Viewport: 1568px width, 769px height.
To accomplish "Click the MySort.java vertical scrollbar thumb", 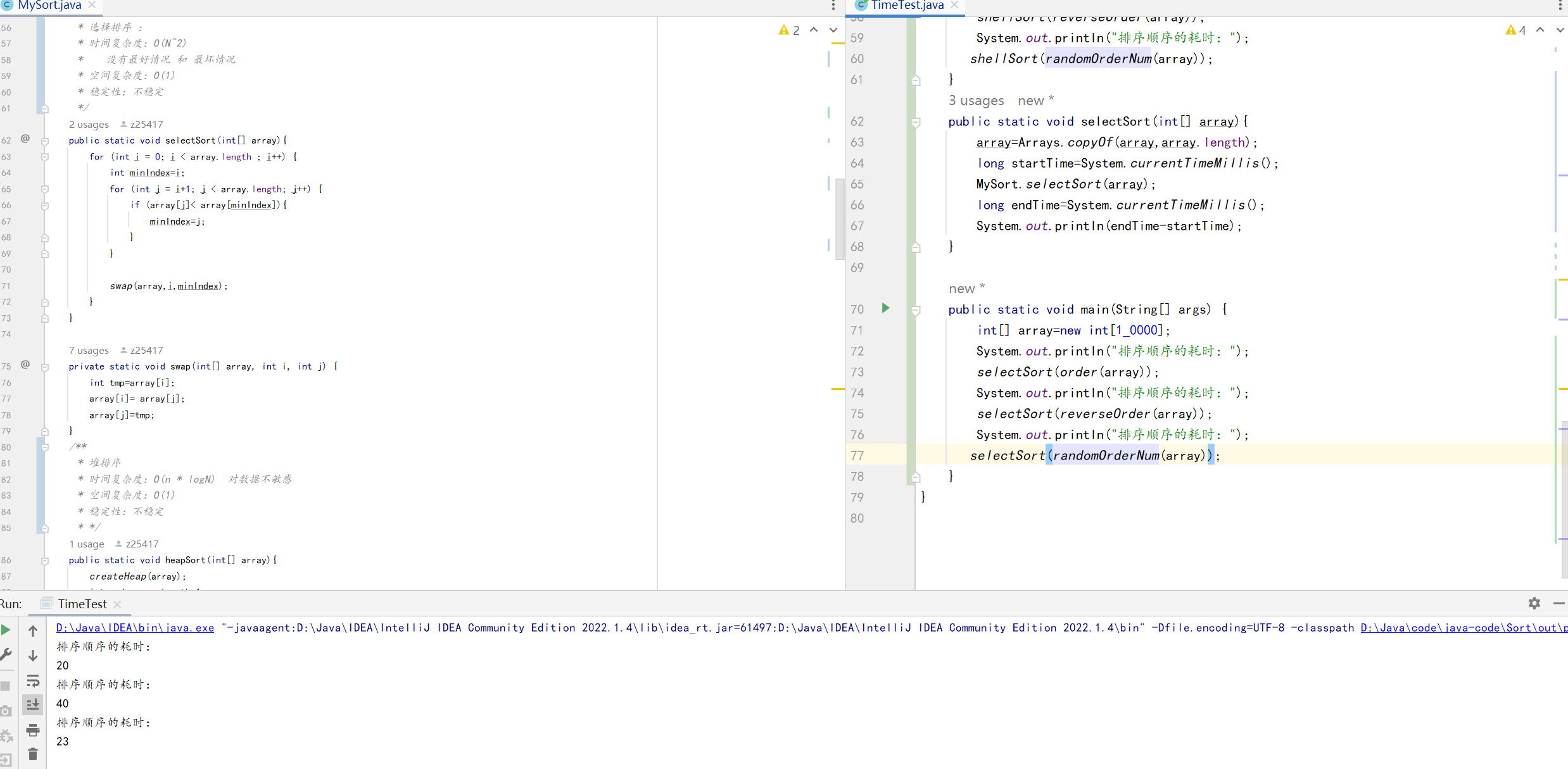I will [x=840, y=218].
